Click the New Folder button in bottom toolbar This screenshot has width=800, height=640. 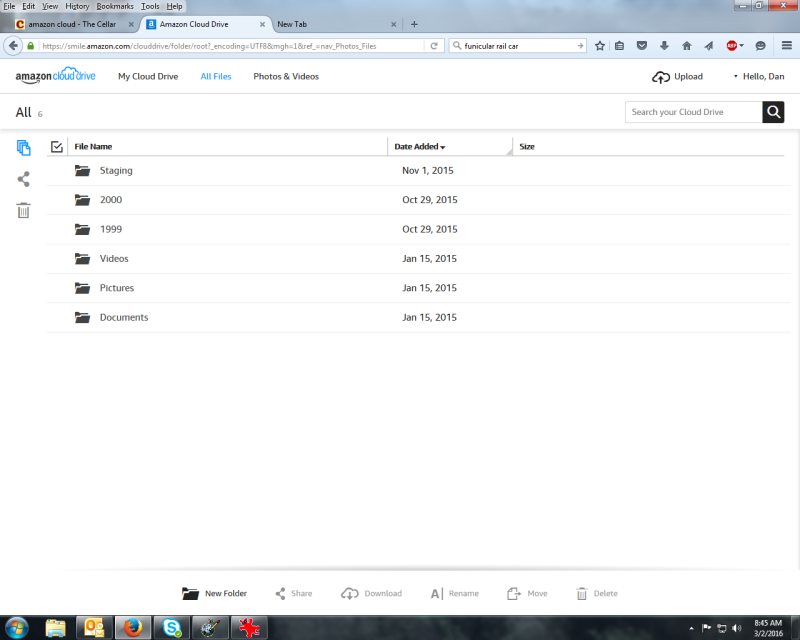tap(214, 594)
